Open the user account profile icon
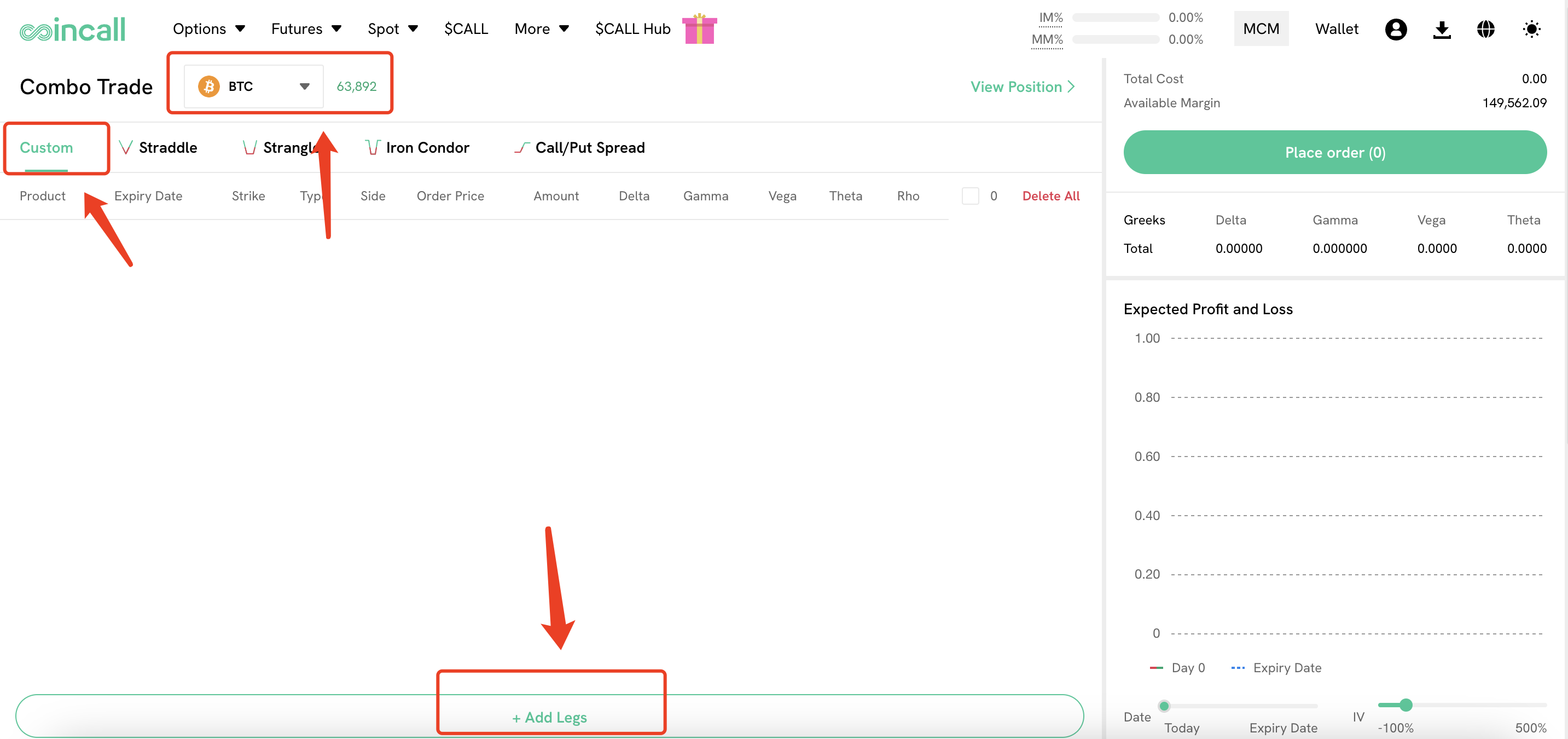This screenshot has width=1568, height=739. (x=1396, y=29)
